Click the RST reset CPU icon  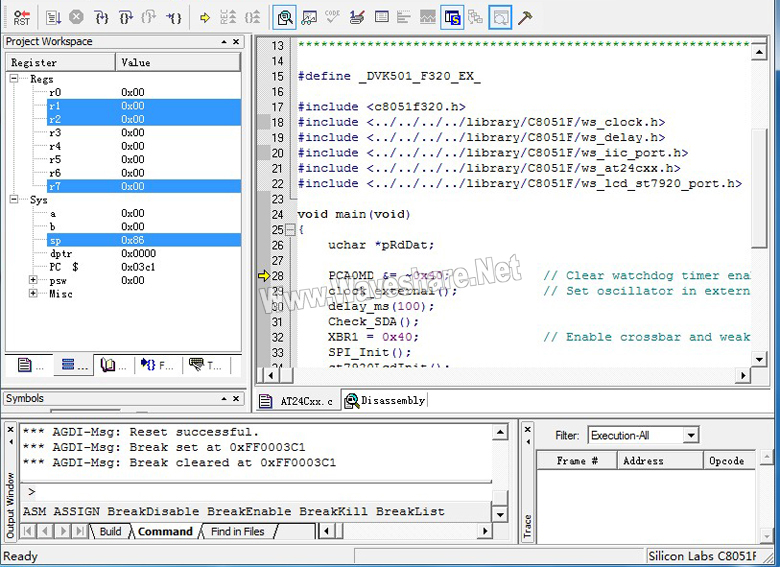point(21,18)
